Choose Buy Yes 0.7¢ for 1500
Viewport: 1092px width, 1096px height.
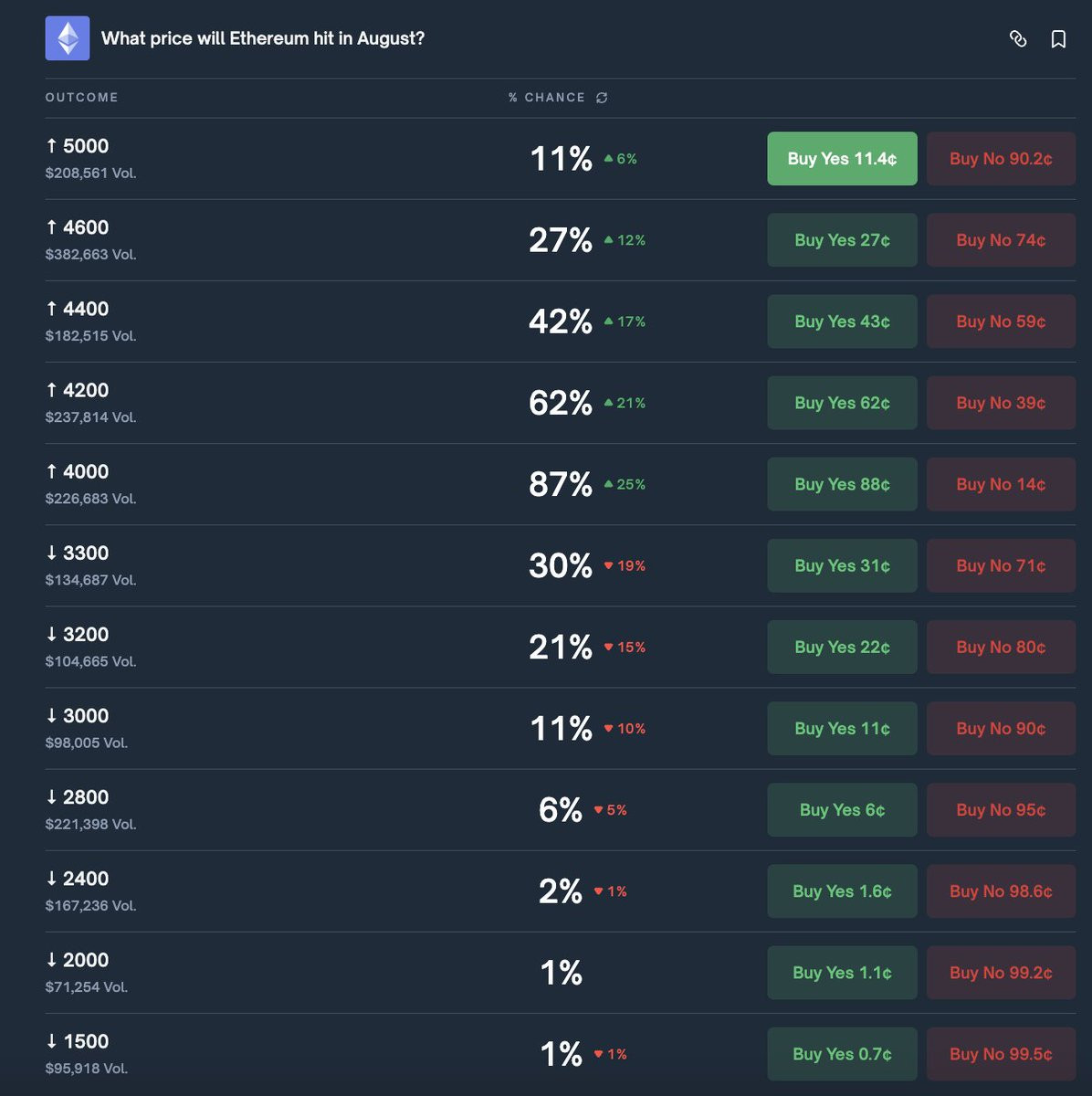(x=842, y=1053)
